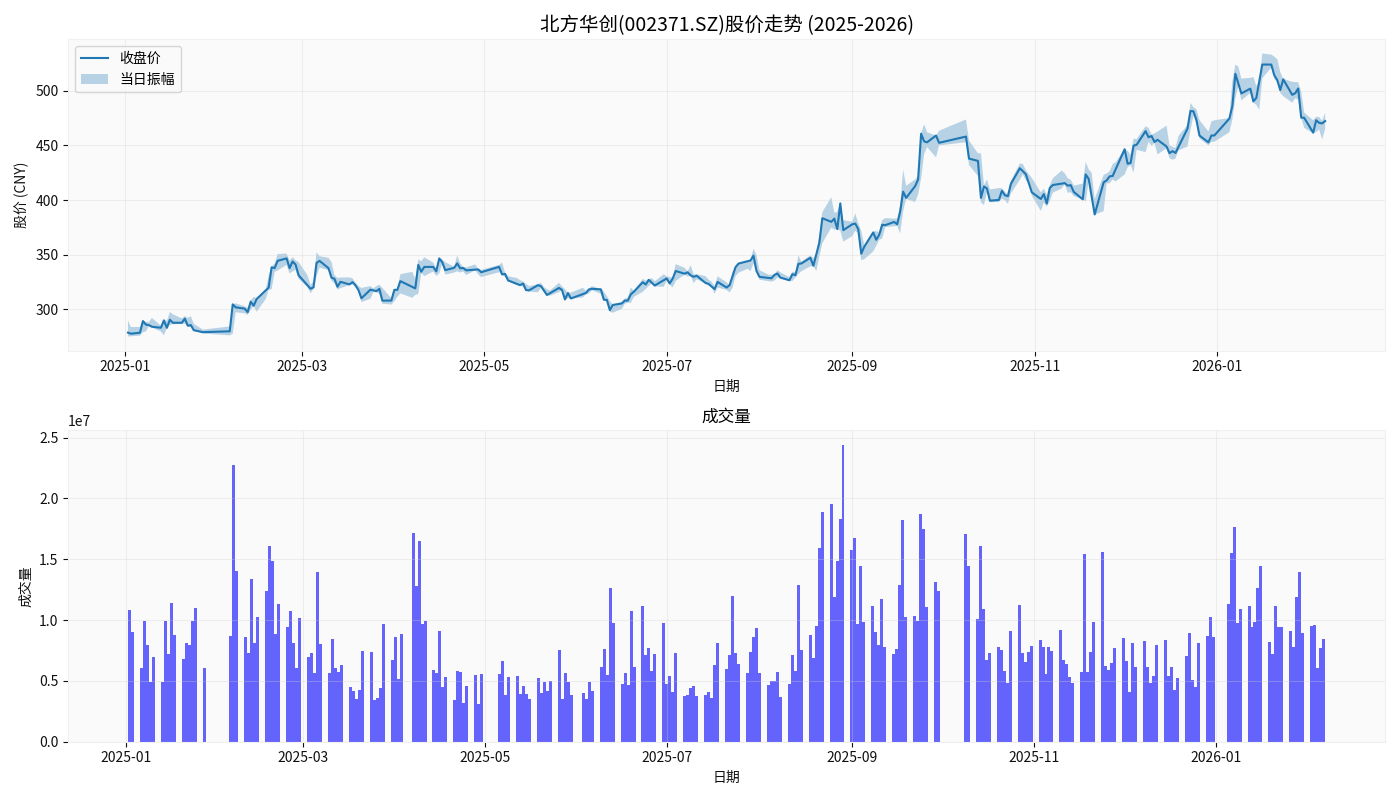Viewport: 1400px width, 800px height.
Task: Select 2026-01 tick on the volume chart axis
Action: (1217, 757)
